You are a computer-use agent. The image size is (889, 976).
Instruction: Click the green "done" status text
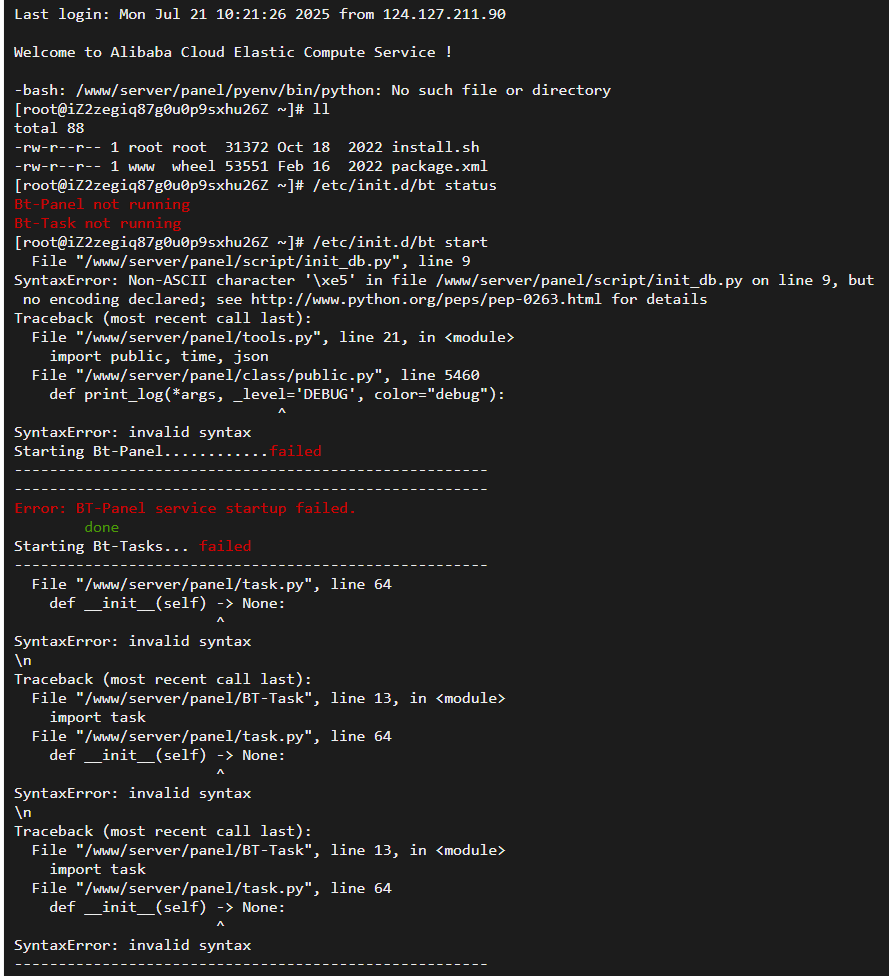pos(101,527)
